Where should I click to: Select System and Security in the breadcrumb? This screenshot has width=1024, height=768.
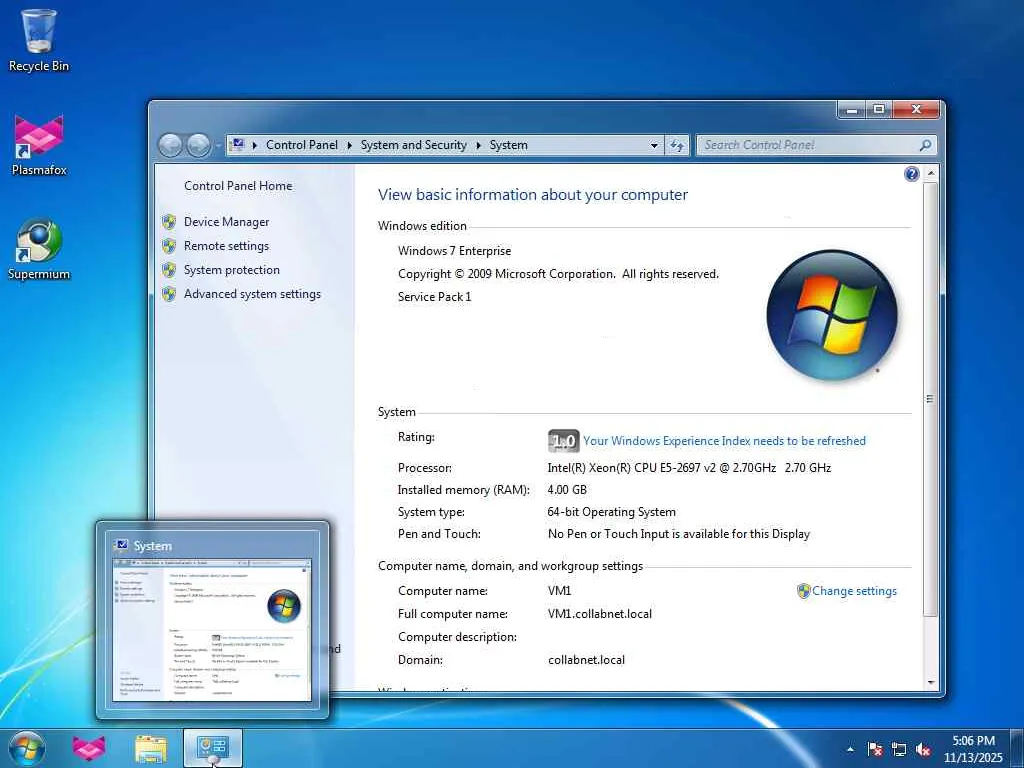point(413,145)
